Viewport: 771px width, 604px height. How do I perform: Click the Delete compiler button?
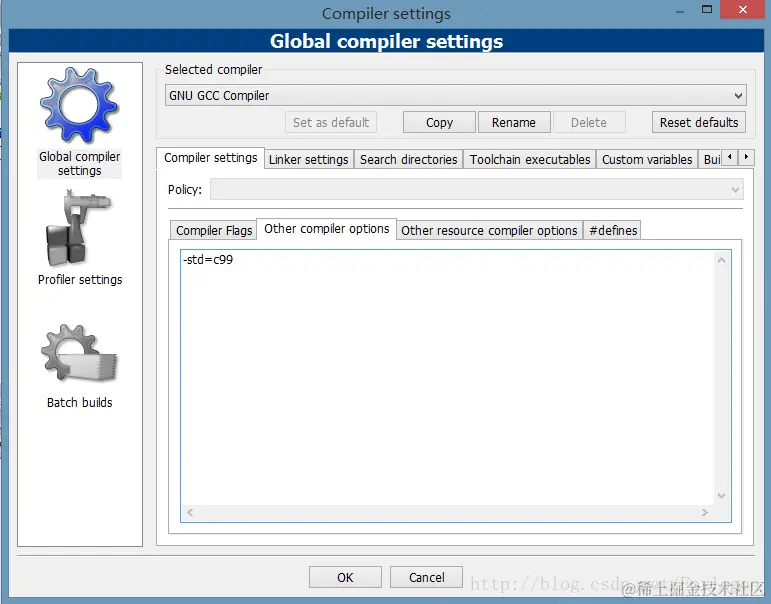click(589, 122)
